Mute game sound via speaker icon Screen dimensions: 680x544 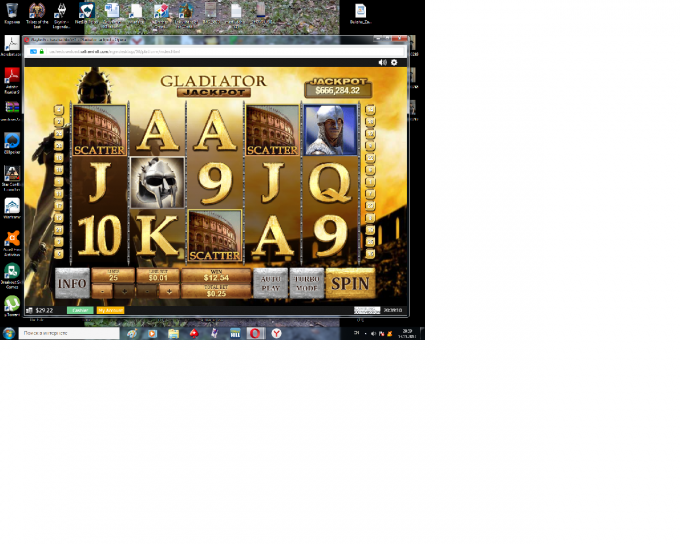[382, 62]
